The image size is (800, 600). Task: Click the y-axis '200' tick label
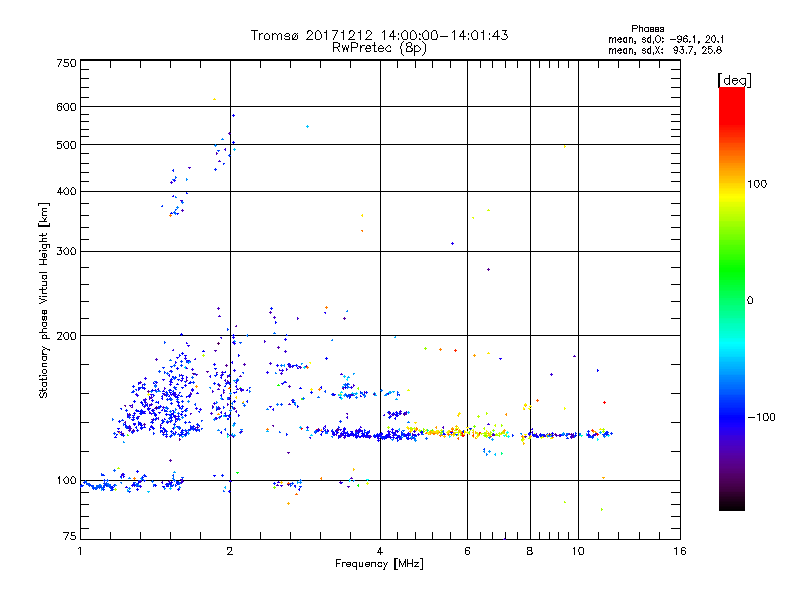click(66, 336)
